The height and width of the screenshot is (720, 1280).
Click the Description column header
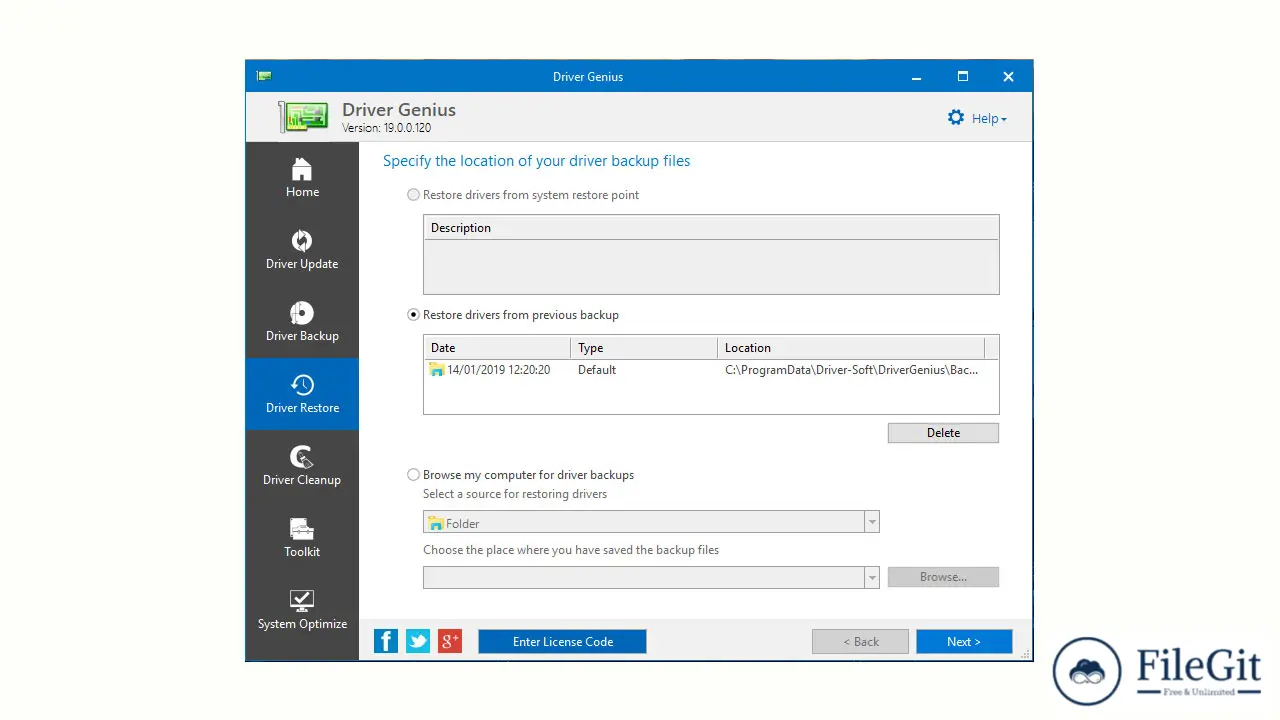711,228
